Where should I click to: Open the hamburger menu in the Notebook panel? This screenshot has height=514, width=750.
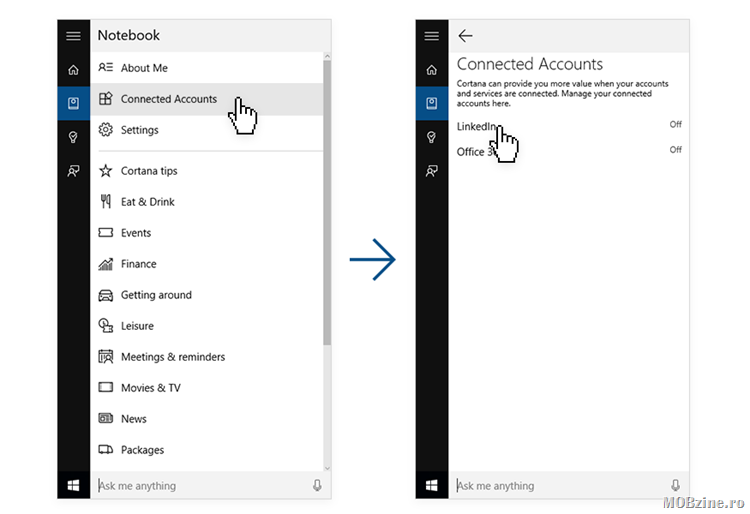pyautogui.click(x=73, y=36)
